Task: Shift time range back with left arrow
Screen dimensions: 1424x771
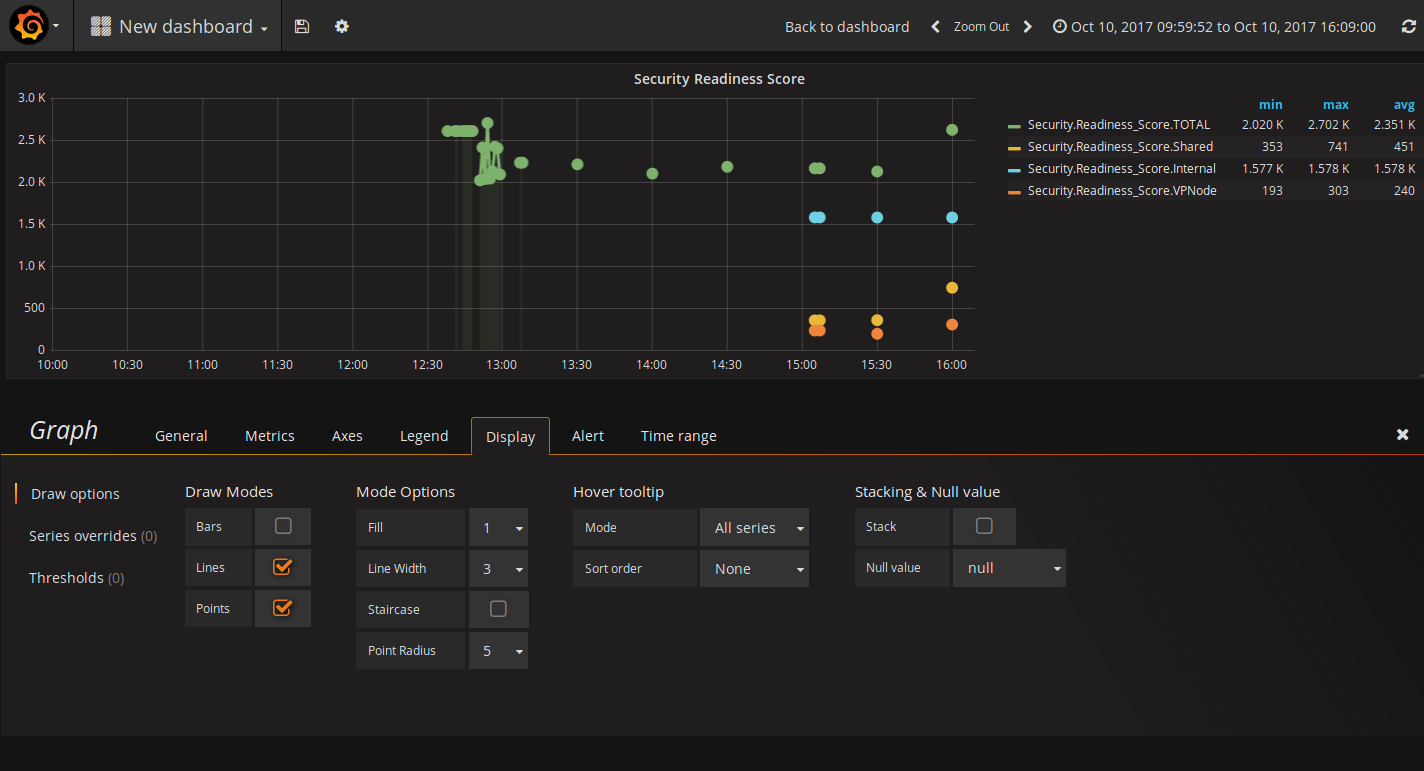Action: pos(935,27)
